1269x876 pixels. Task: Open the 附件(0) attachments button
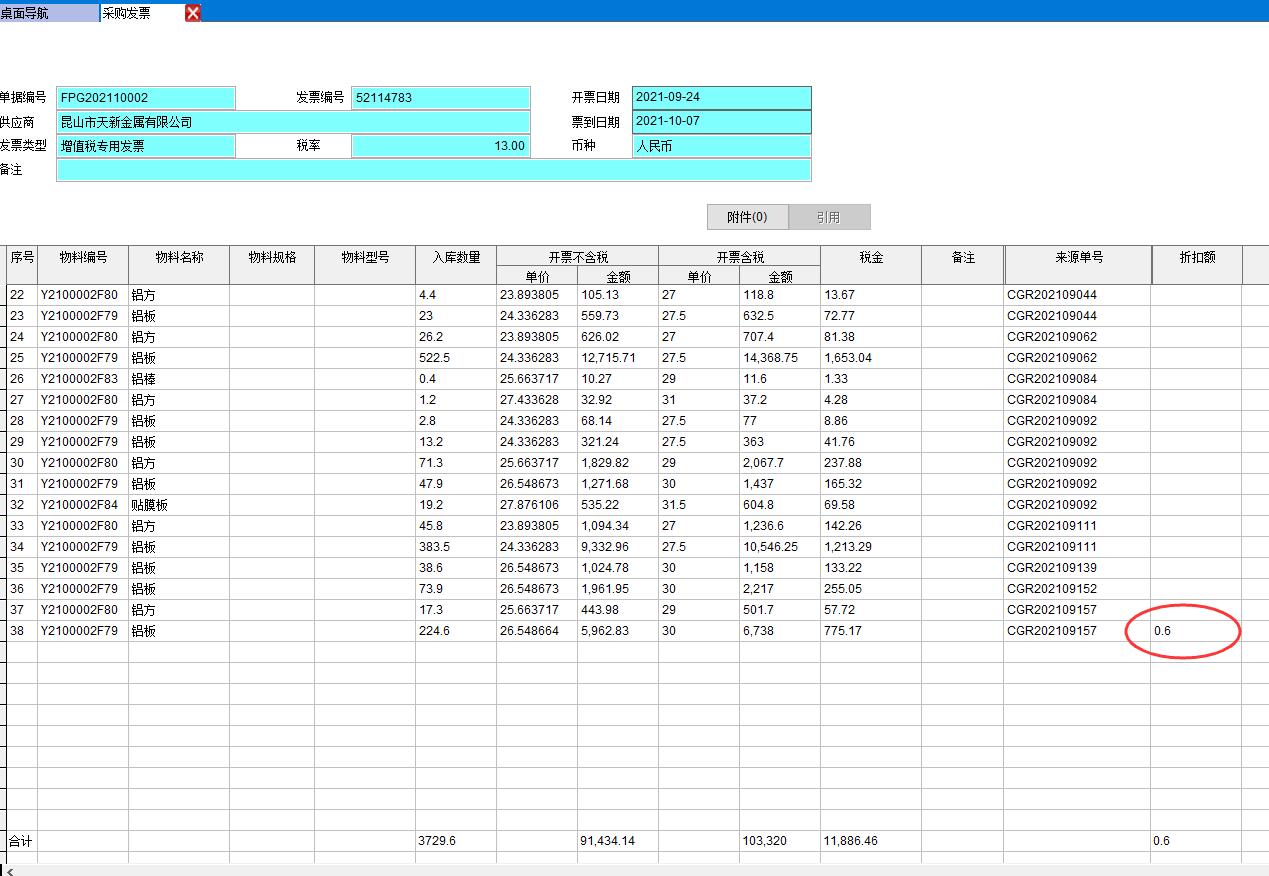pyautogui.click(x=747, y=217)
